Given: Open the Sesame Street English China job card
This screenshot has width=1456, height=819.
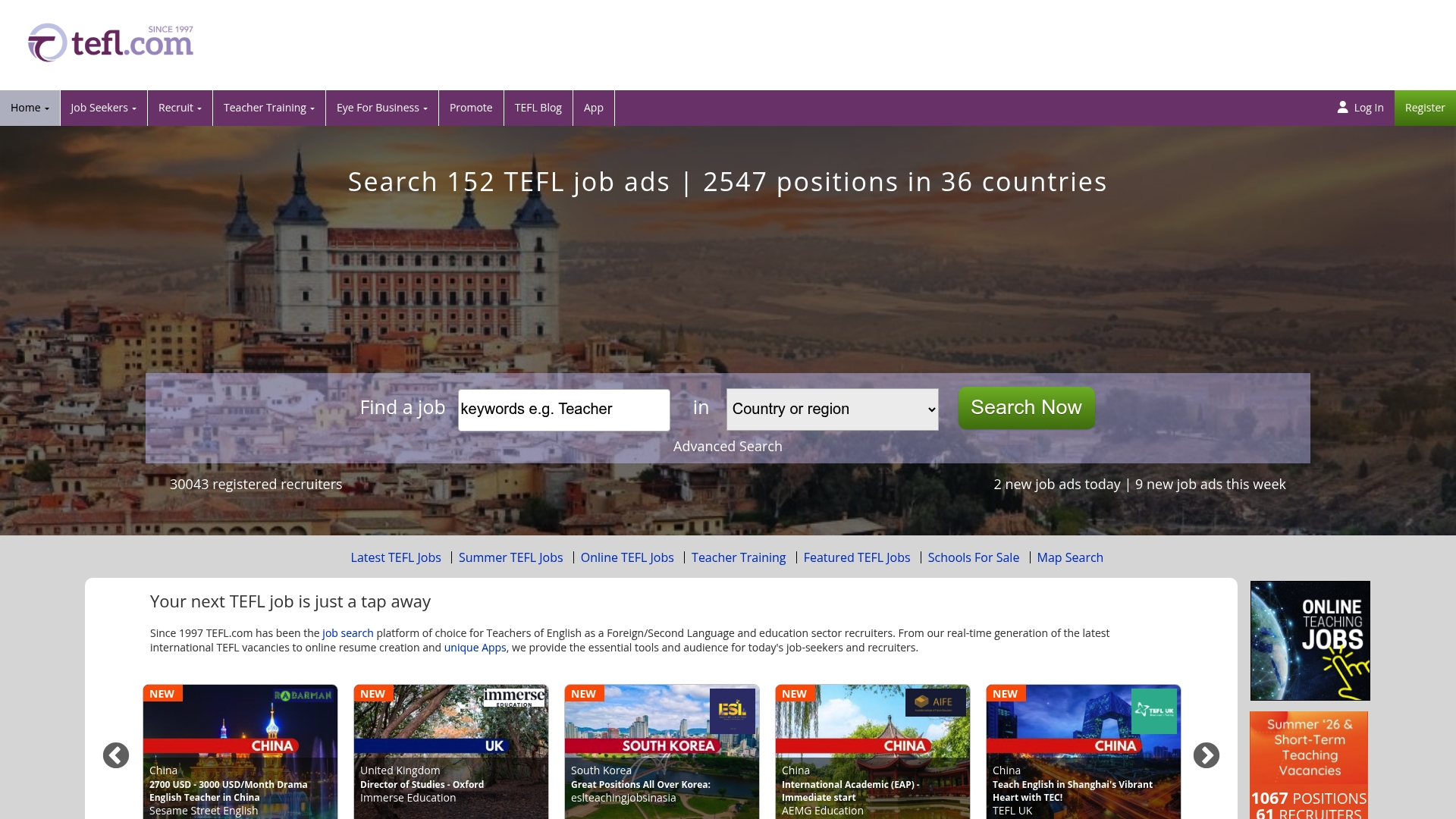Looking at the screenshot, I should click(x=240, y=752).
